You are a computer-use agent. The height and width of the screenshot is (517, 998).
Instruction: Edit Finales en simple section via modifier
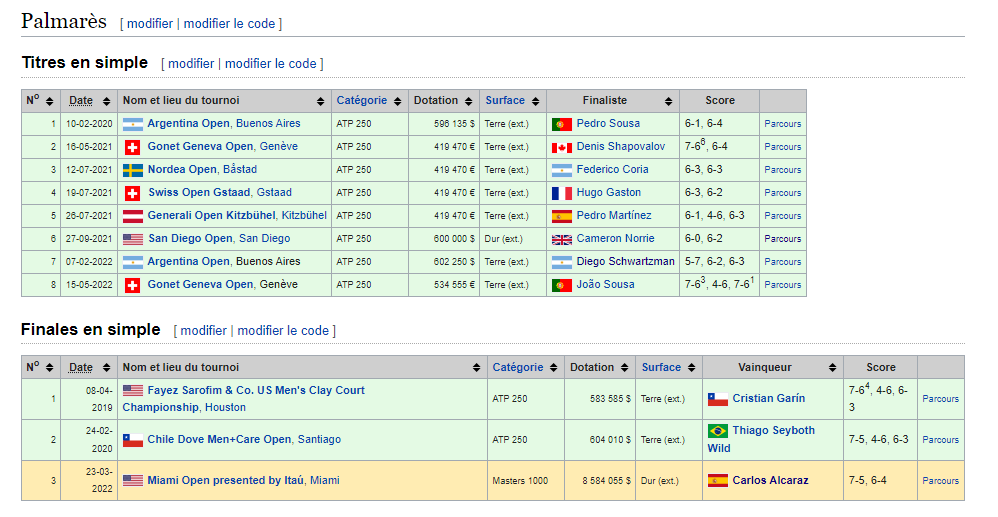pyautogui.click(x=203, y=330)
